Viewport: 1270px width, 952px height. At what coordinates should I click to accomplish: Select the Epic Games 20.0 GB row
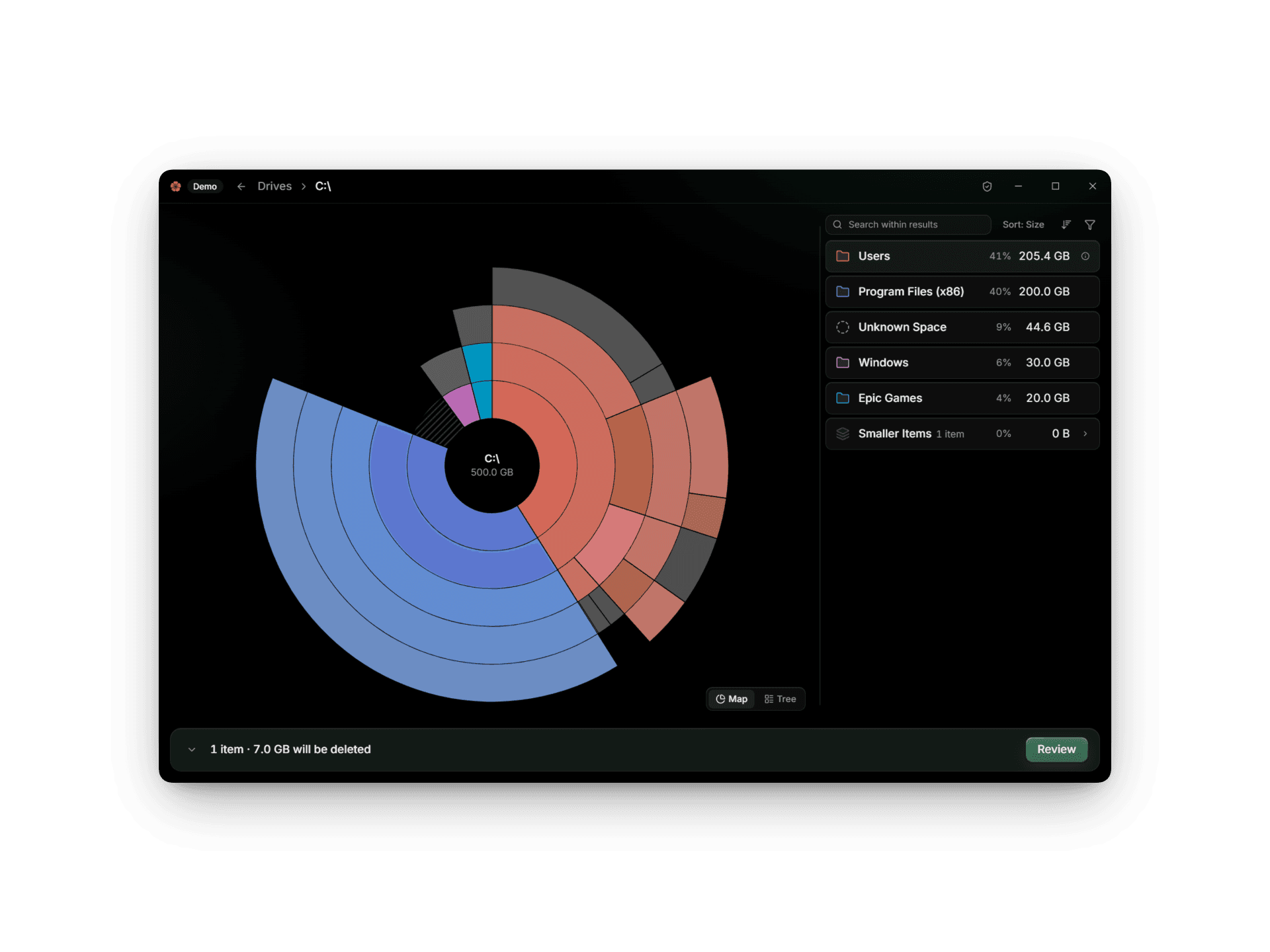click(x=962, y=398)
